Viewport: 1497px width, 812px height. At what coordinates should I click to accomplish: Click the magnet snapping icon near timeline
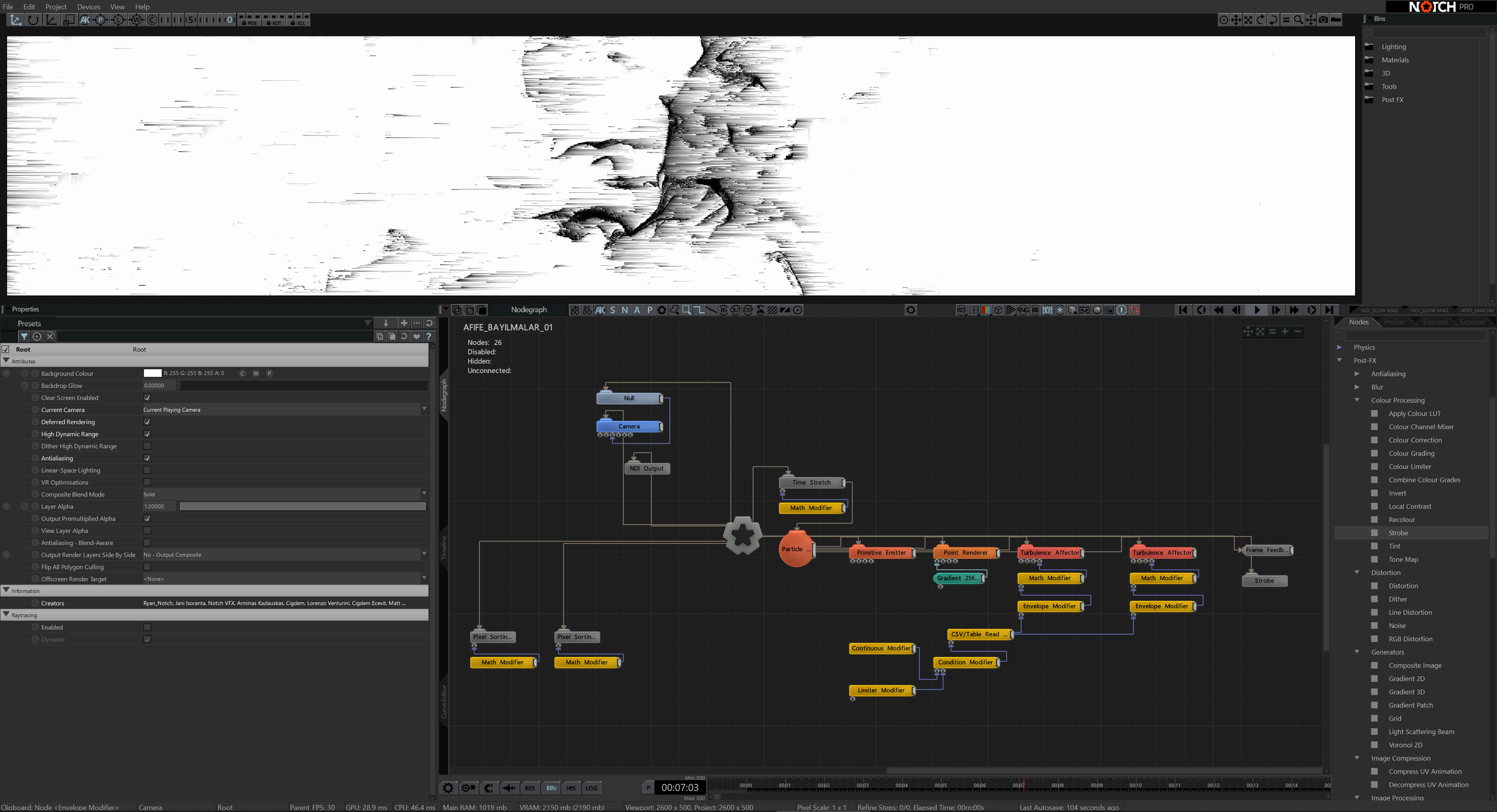[x=489, y=788]
